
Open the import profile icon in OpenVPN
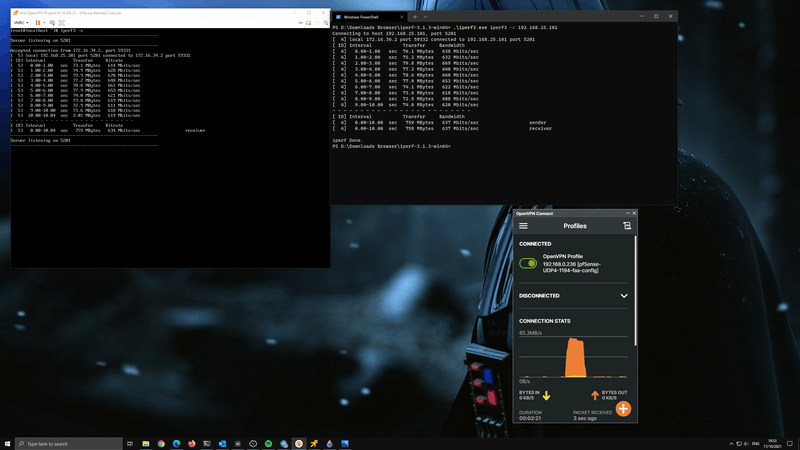tap(627, 226)
